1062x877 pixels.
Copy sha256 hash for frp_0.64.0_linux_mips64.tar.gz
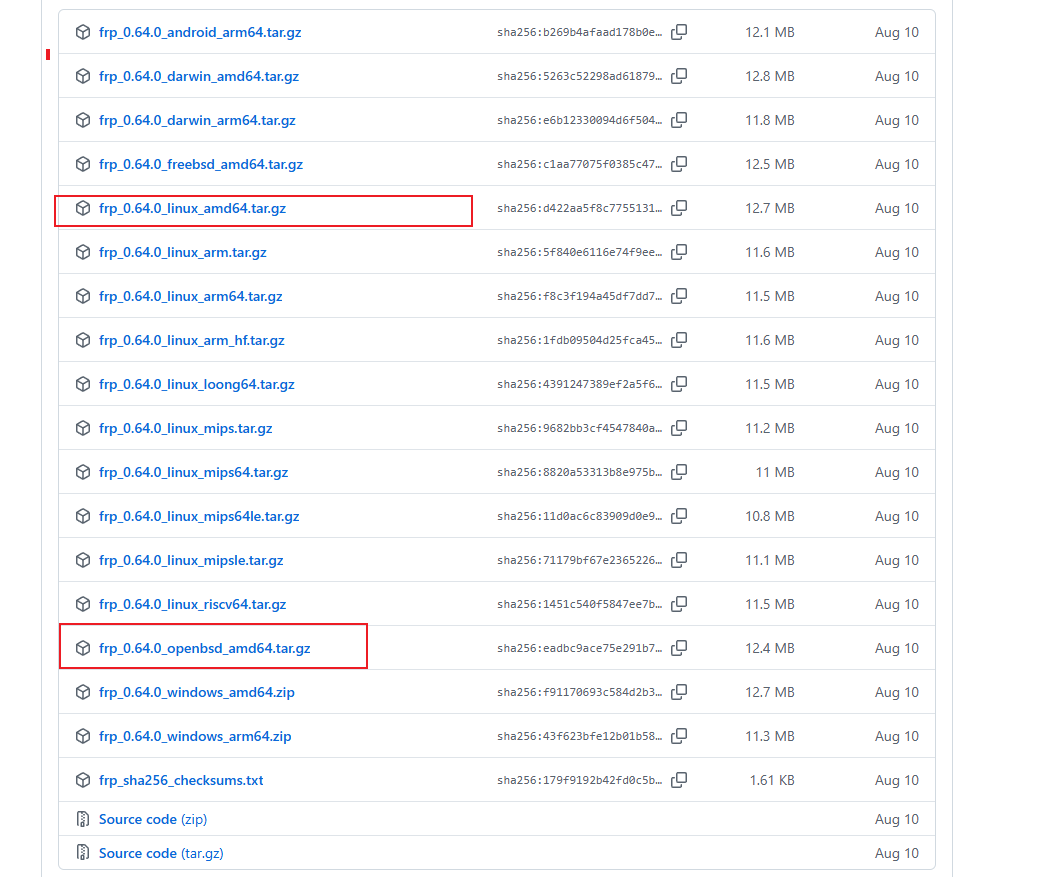pos(679,472)
